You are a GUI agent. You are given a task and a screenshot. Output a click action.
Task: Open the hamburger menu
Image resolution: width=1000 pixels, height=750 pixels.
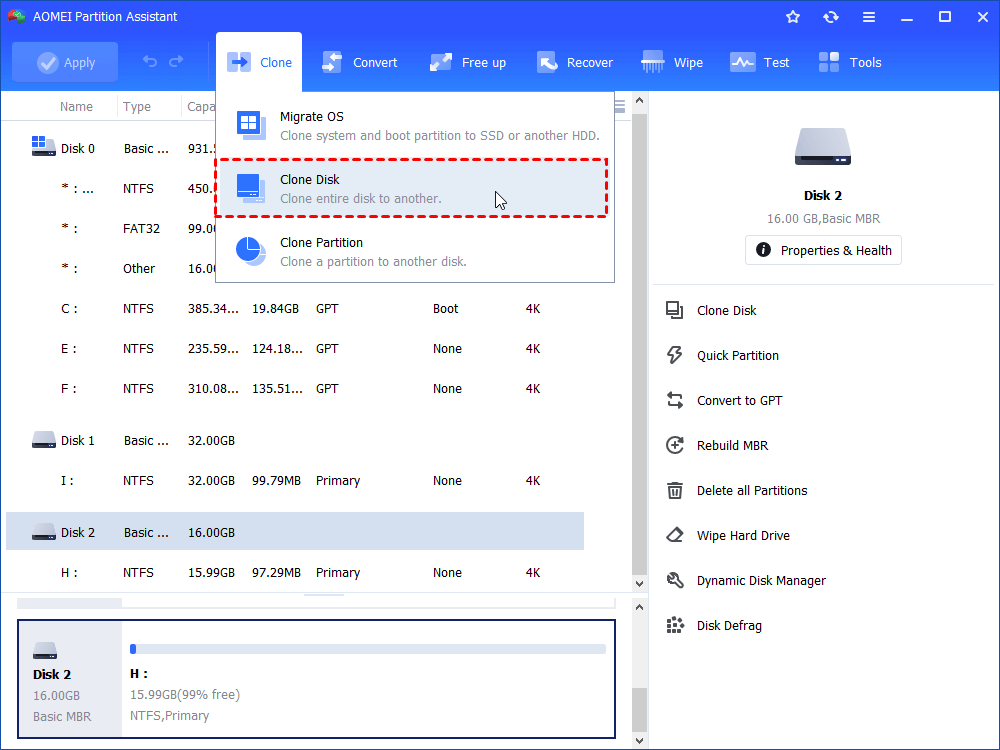[x=869, y=16]
